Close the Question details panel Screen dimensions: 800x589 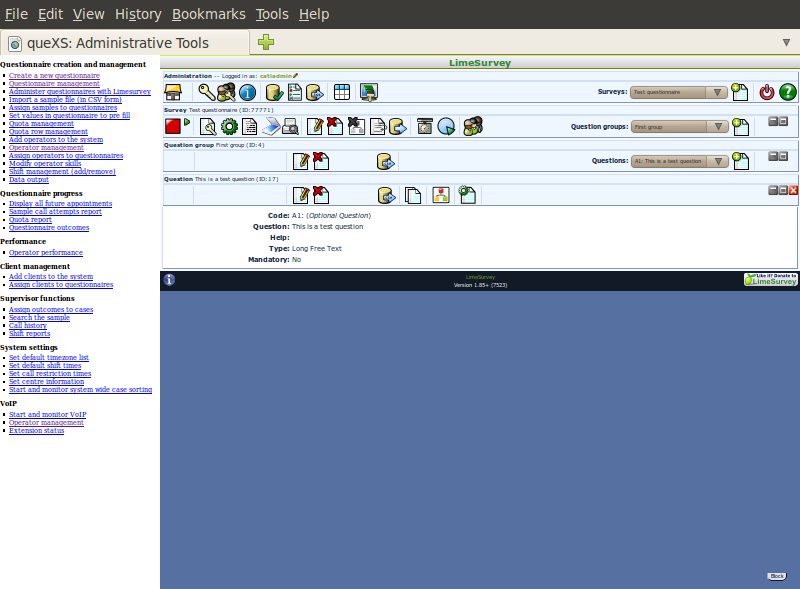794,190
